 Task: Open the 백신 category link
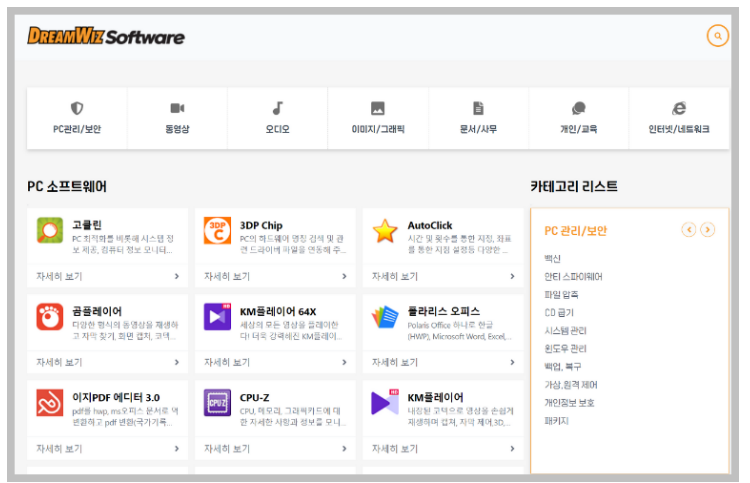(x=552, y=259)
